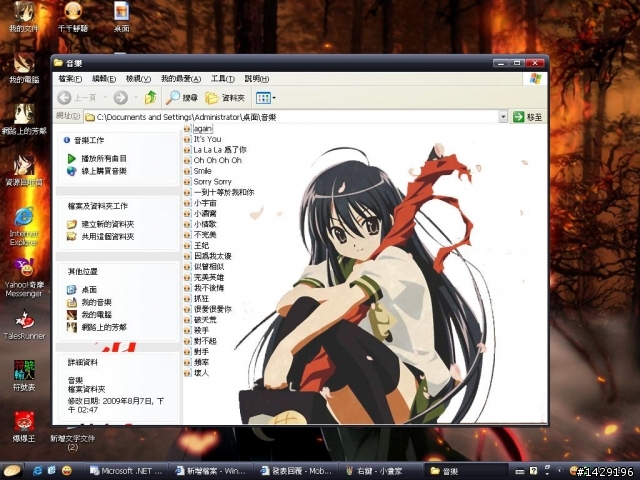Viewport: 640px width, 480px height.
Task: Select the Smile music file icon
Action: click(x=187, y=171)
